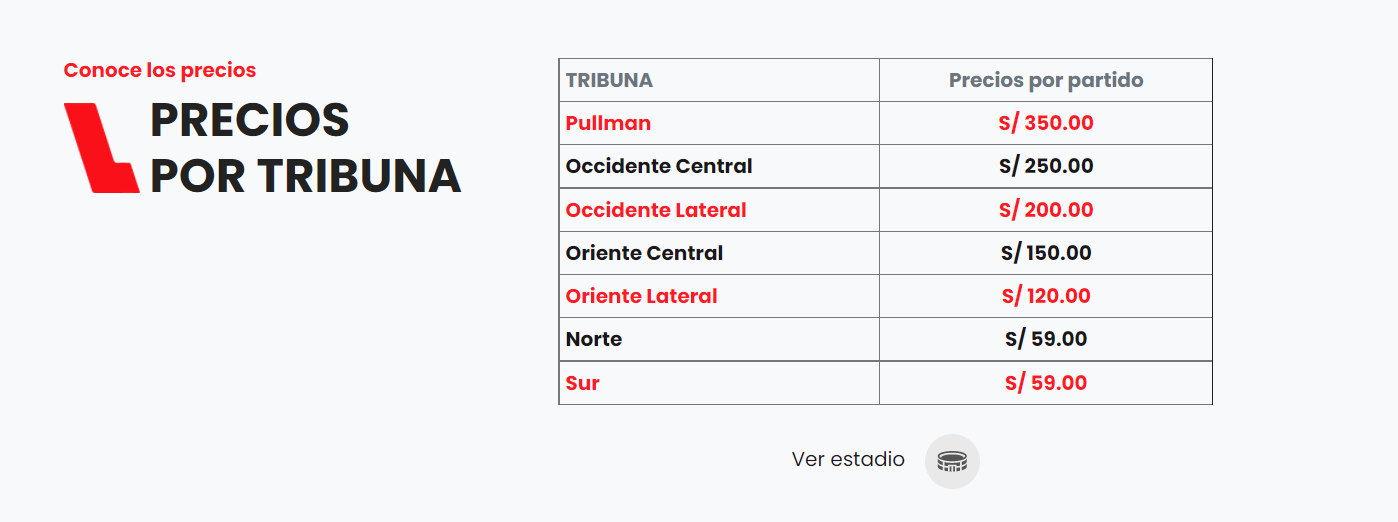This screenshot has width=1398, height=522.
Task: Select the Occidente Lateral row label
Action: click(656, 210)
